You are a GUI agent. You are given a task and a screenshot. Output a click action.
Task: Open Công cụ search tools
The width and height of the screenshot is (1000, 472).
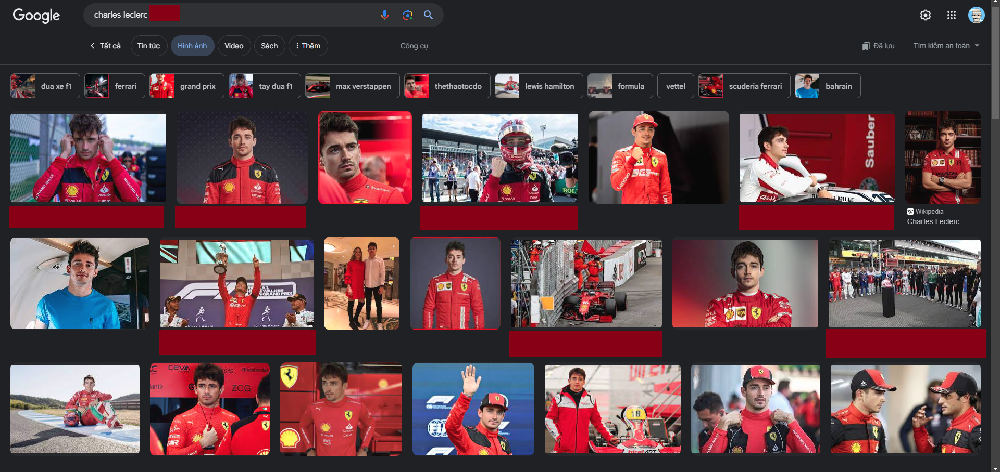(415, 46)
